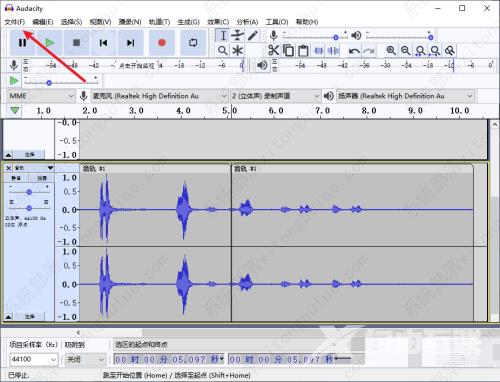Open the project sample rate 44100 dropdown
The width and height of the screenshot is (500, 382).
click(33, 359)
